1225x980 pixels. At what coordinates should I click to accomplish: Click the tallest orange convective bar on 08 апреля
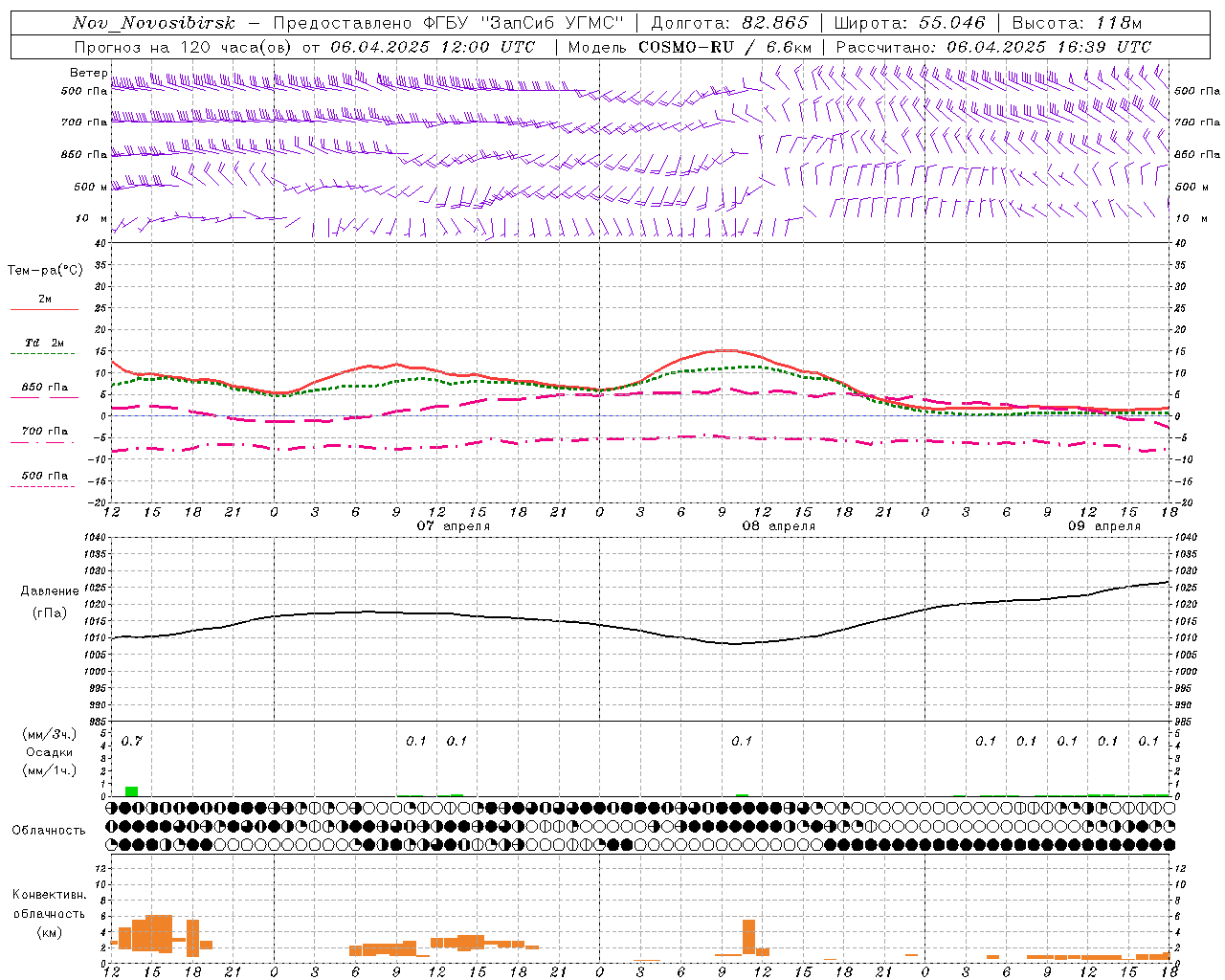tap(748, 937)
